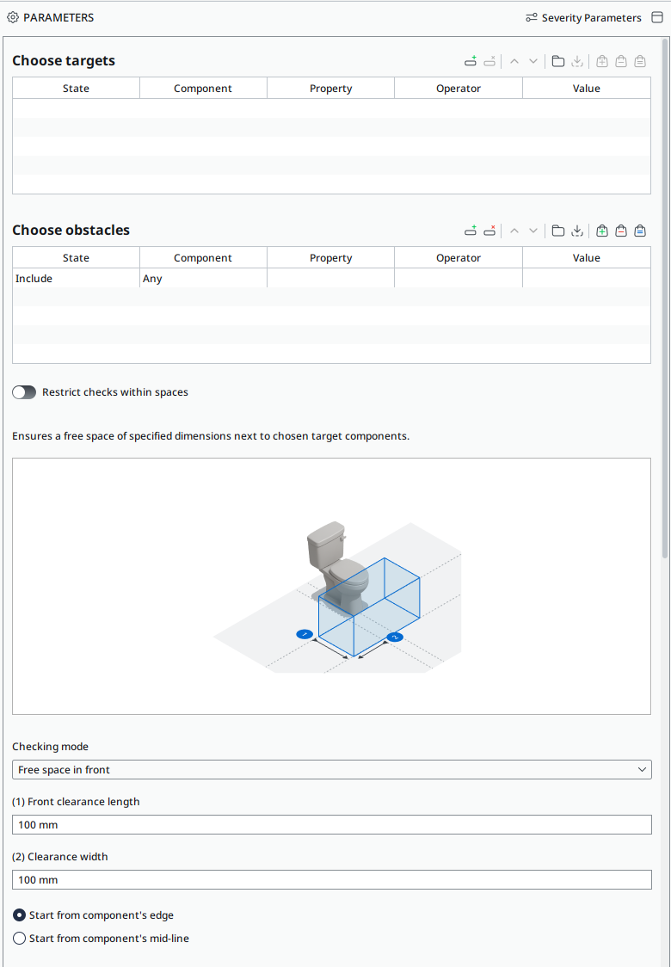Image resolution: width=672 pixels, height=968 pixels.
Task: Enable Restrict checks within spaces toggle
Action: [x=24, y=392]
